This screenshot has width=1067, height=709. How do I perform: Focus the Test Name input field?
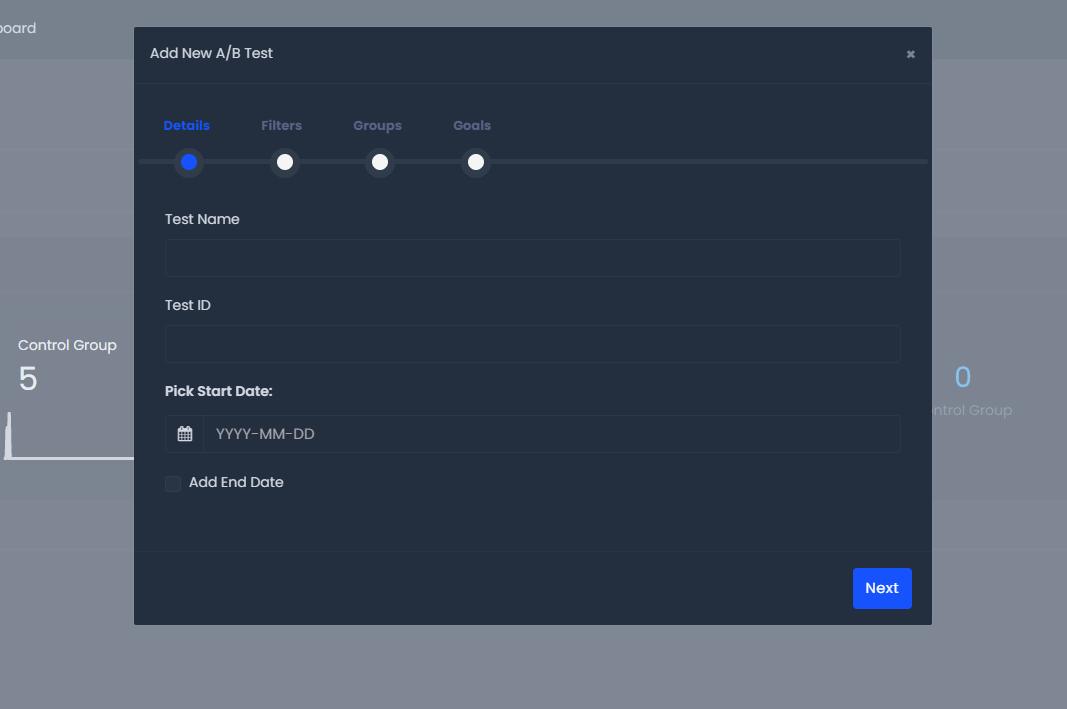click(x=533, y=258)
